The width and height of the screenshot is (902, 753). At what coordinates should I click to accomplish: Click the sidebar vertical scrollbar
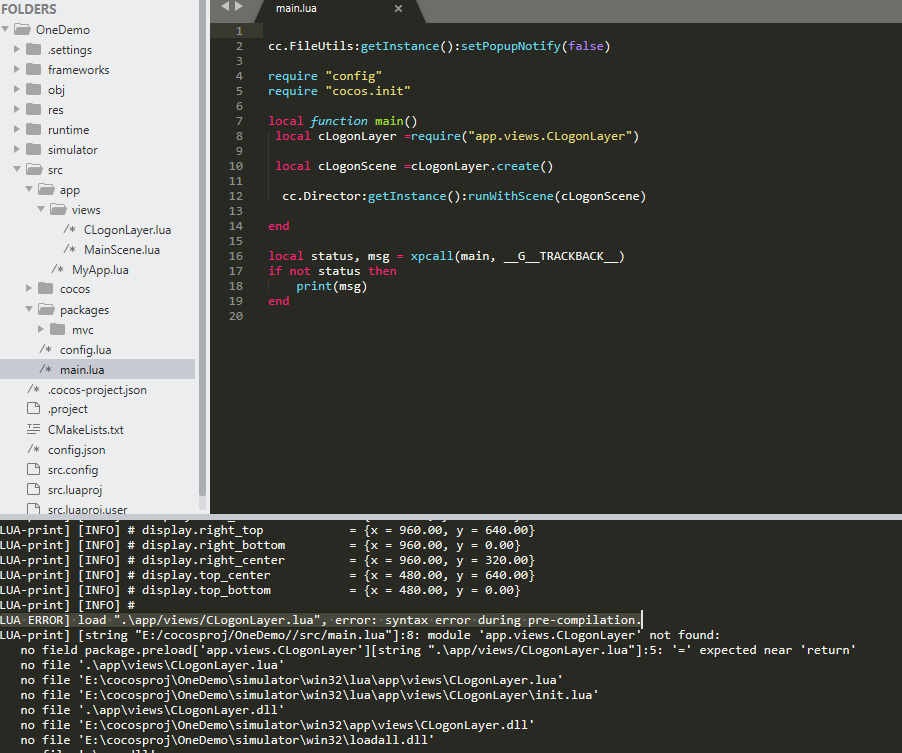click(202, 247)
